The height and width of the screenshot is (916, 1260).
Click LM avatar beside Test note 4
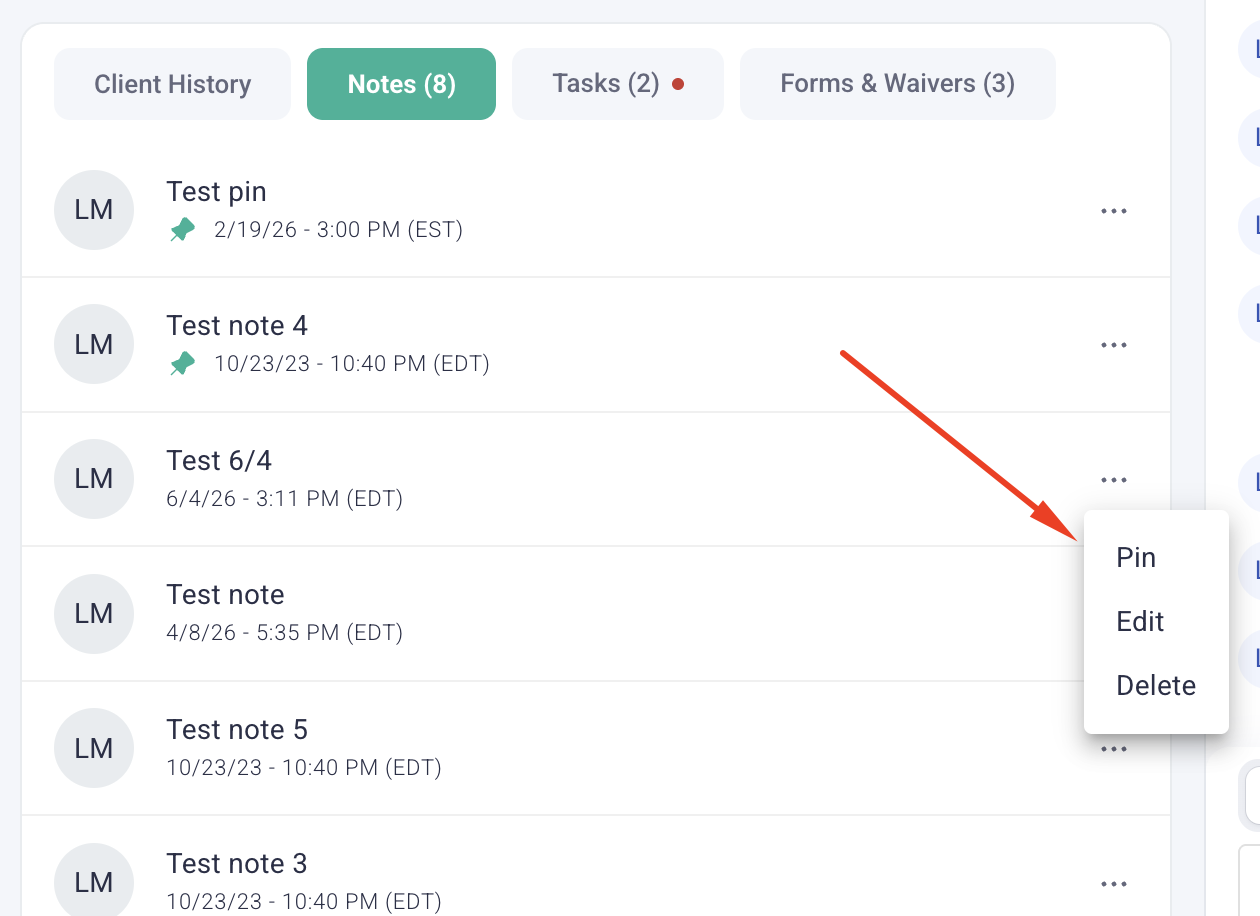(x=94, y=344)
